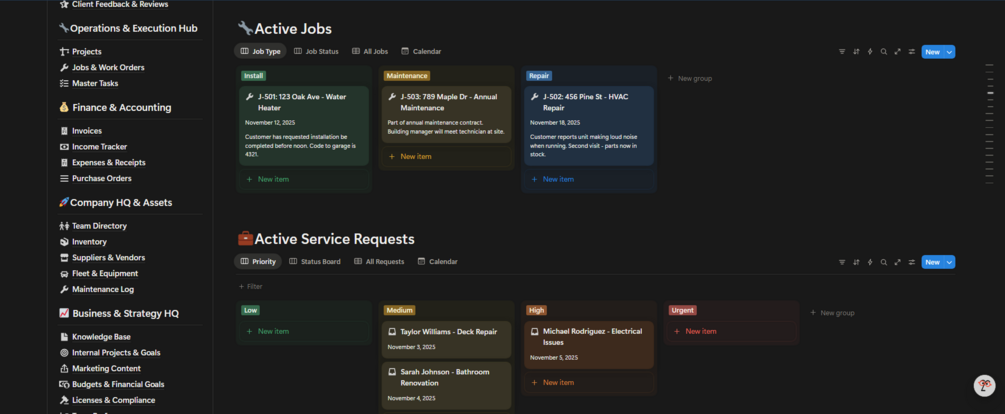Screen dimensions: 1005x414
Task: Open dropdown arrow beside Service Requests New button
Action: 949,262
